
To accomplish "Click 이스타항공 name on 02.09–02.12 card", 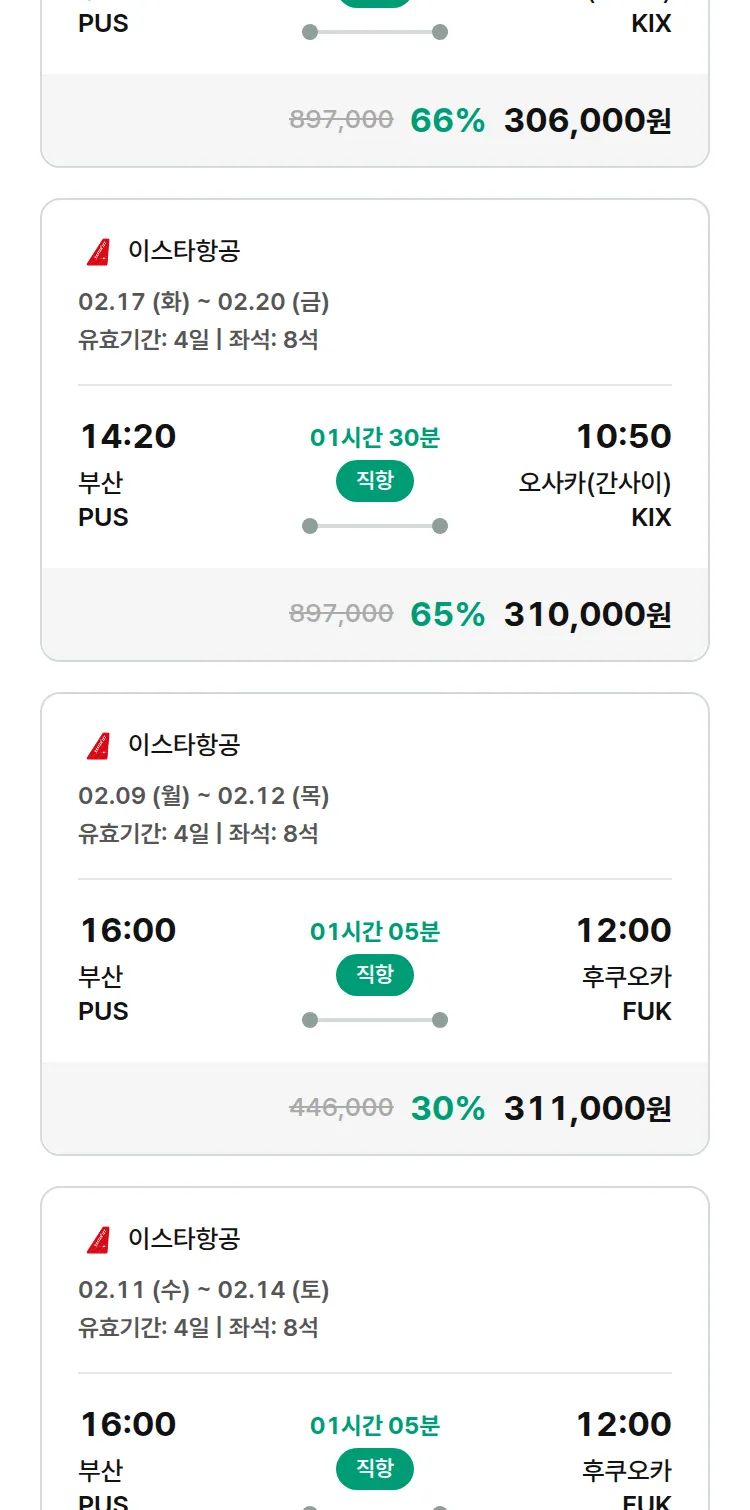I will (184, 745).
